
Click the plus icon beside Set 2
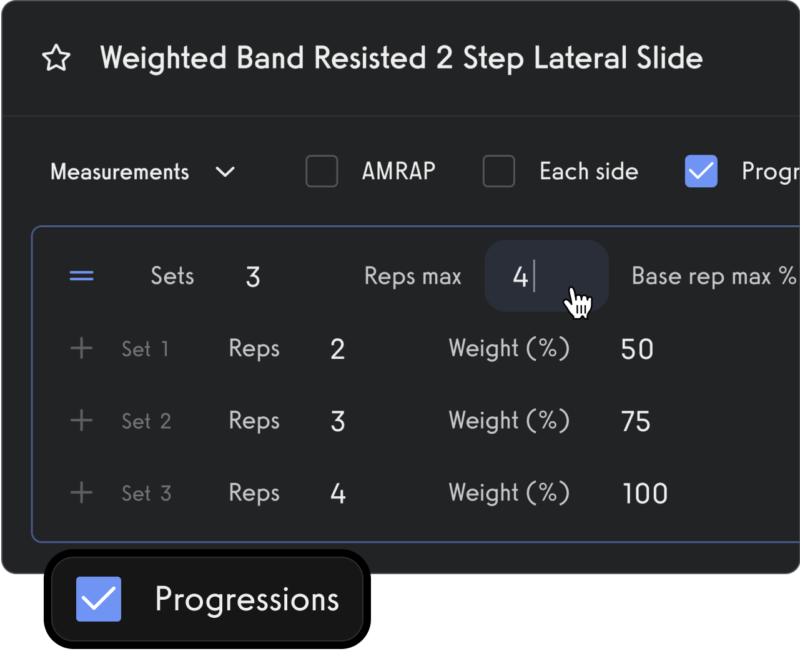point(81,420)
